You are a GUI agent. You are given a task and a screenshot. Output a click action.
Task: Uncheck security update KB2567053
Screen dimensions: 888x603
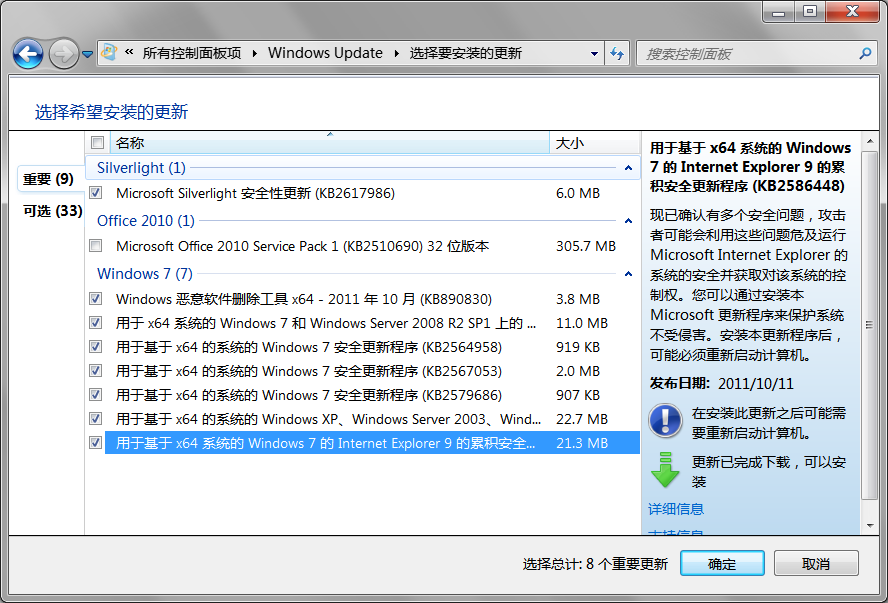point(96,371)
